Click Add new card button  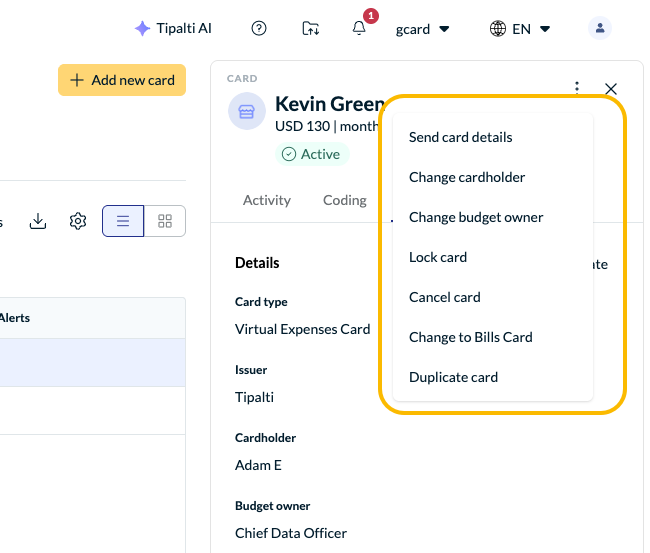[122, 80]
